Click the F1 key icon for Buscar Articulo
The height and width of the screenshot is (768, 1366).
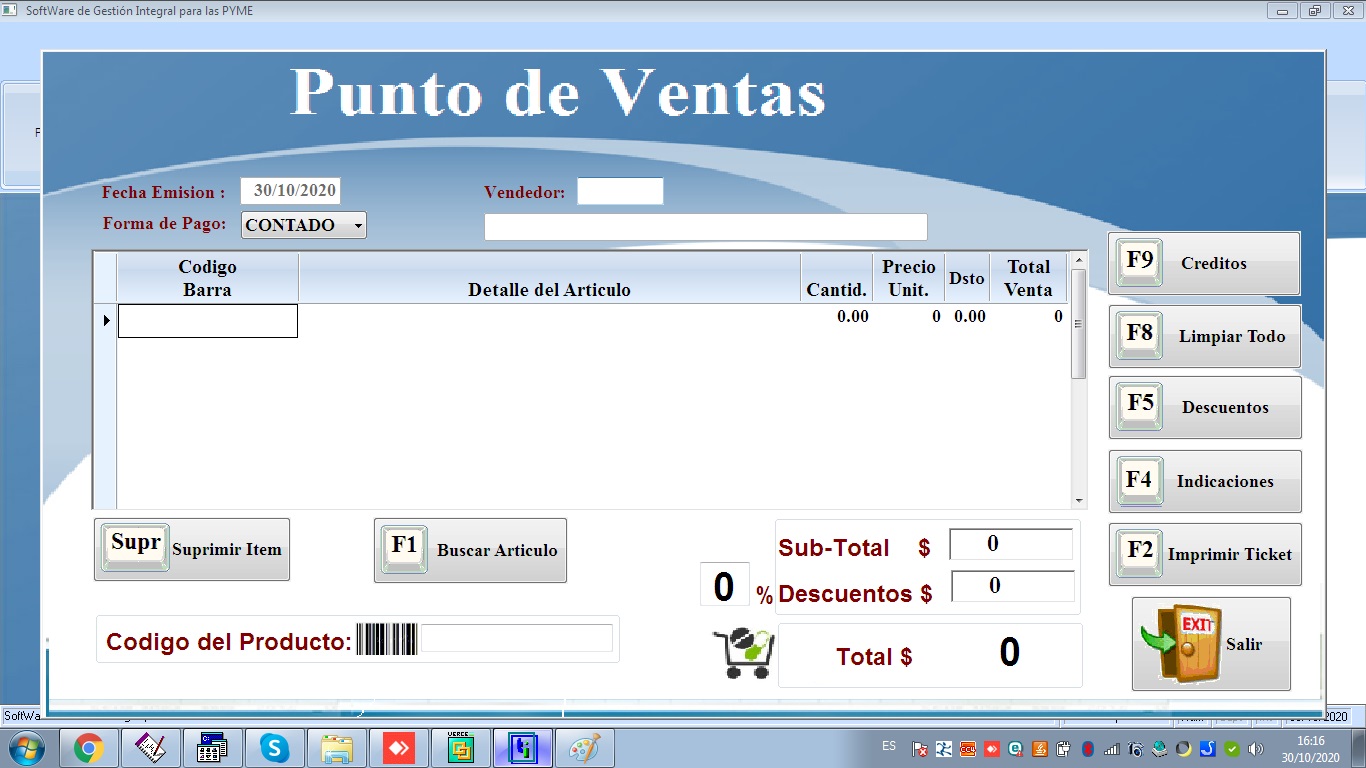click(x=404, y=548)
